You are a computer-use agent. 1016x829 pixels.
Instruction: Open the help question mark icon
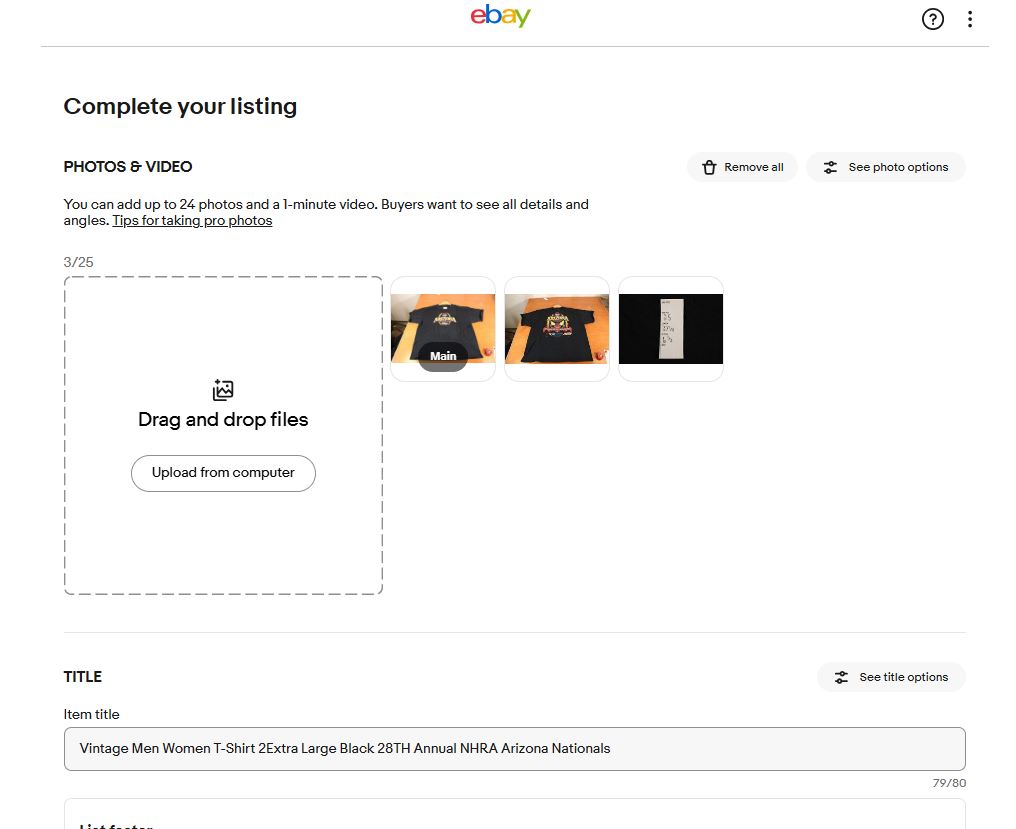[x=932, y=19]
